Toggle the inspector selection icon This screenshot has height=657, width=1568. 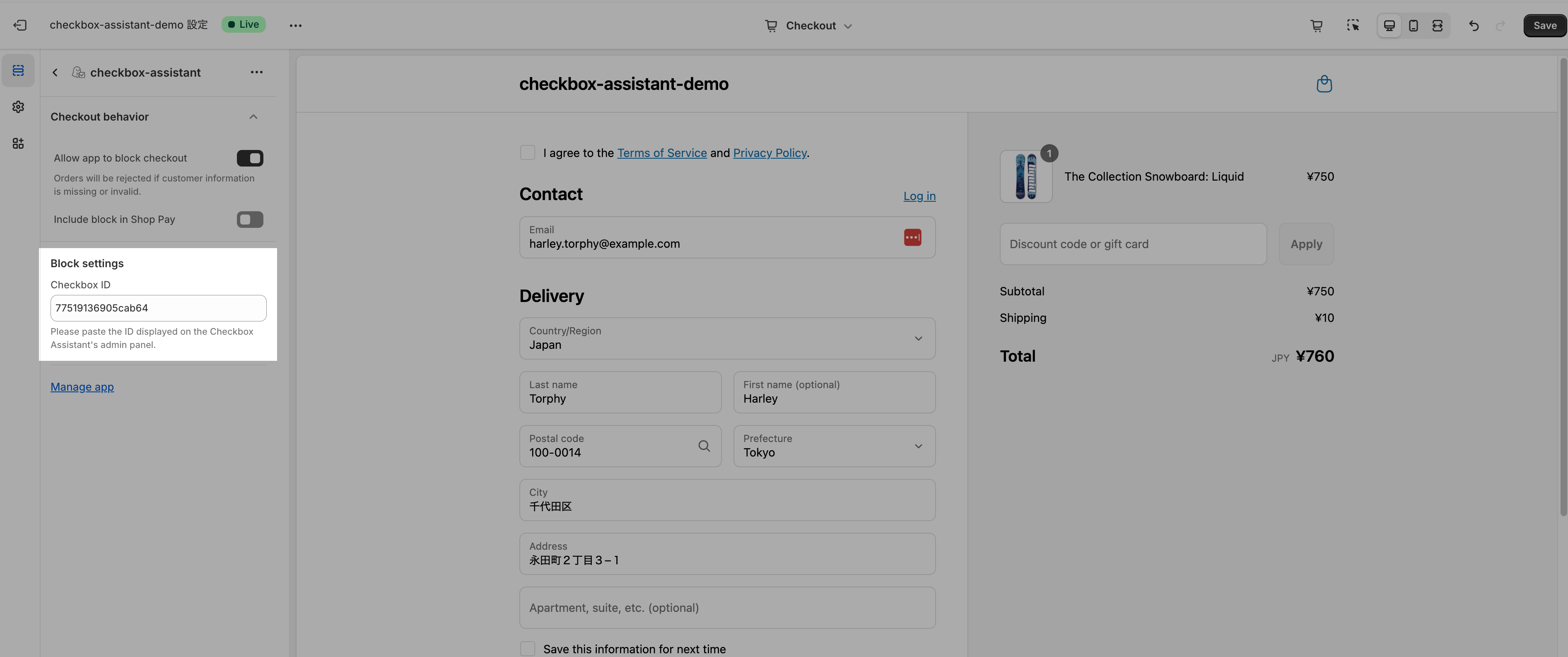1353,26
